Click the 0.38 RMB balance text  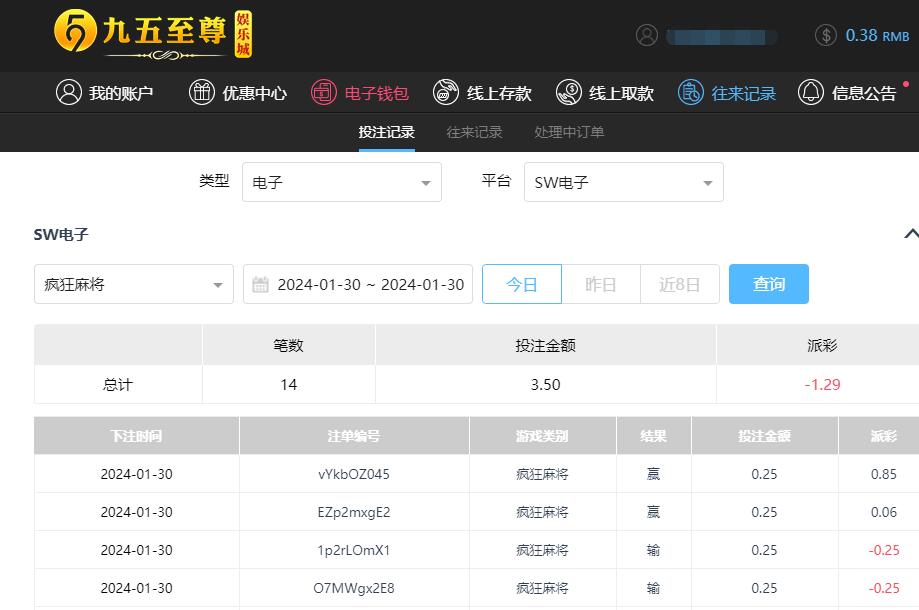[877, 35]
